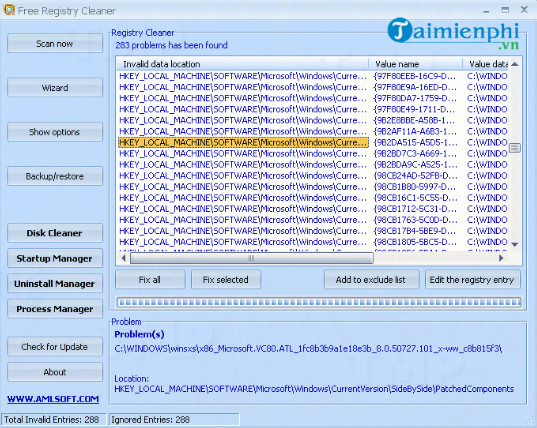Image resolution: width=537 pixels, height=428 pixels.
Task: Click Check for Update
Action: point(55,347)
